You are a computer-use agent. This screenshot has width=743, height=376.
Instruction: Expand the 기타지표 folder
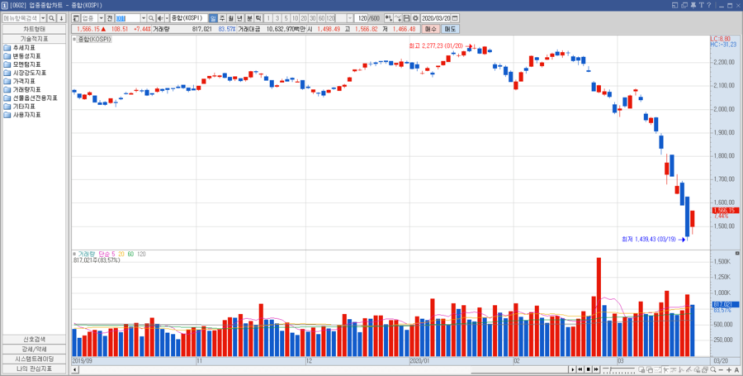click(19, 106)
